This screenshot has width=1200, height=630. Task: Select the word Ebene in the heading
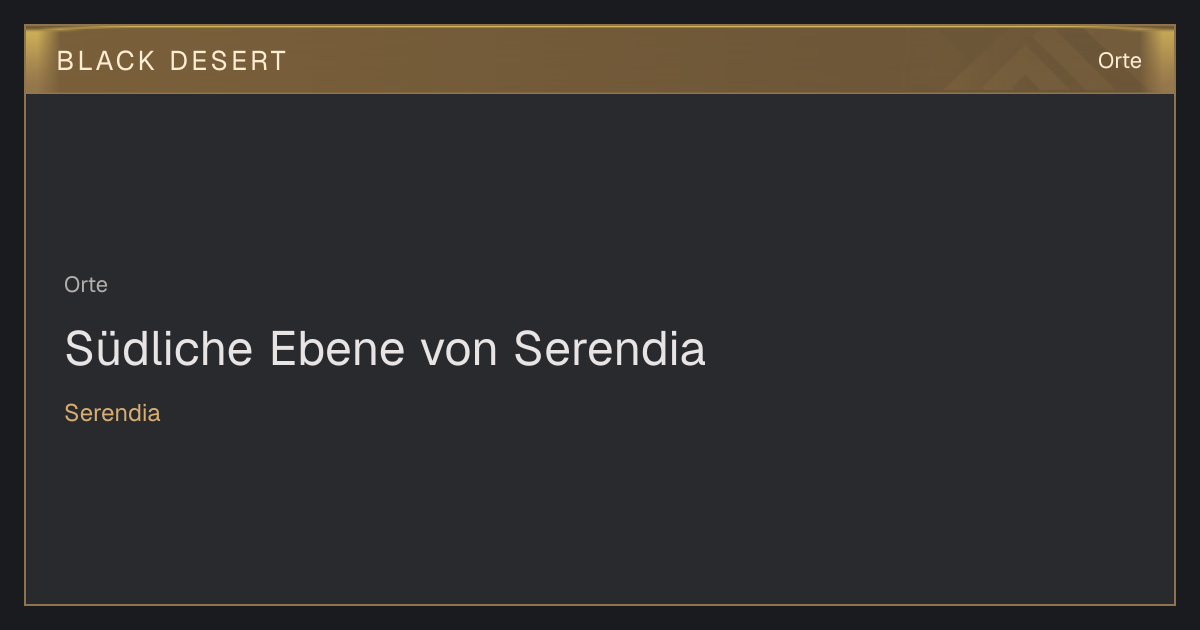(x=338, y=349)
